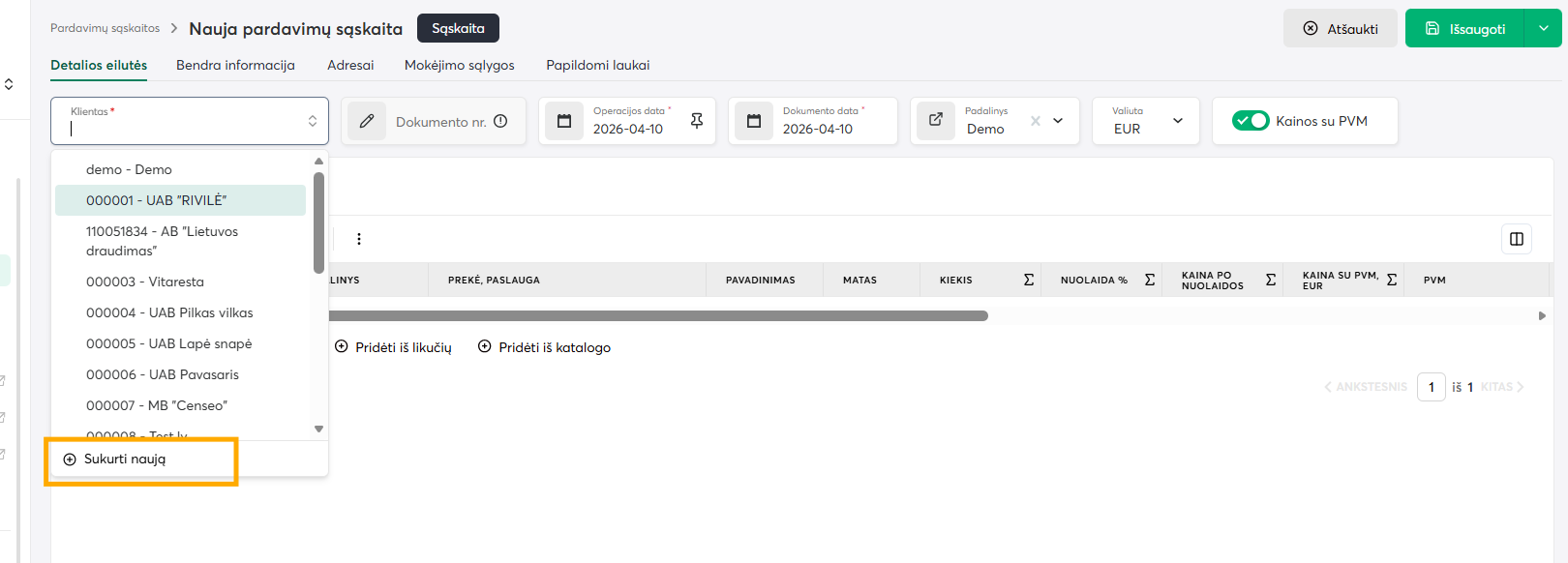Toggle the Kainos su PVM switch

click(x=1250, y=121)
